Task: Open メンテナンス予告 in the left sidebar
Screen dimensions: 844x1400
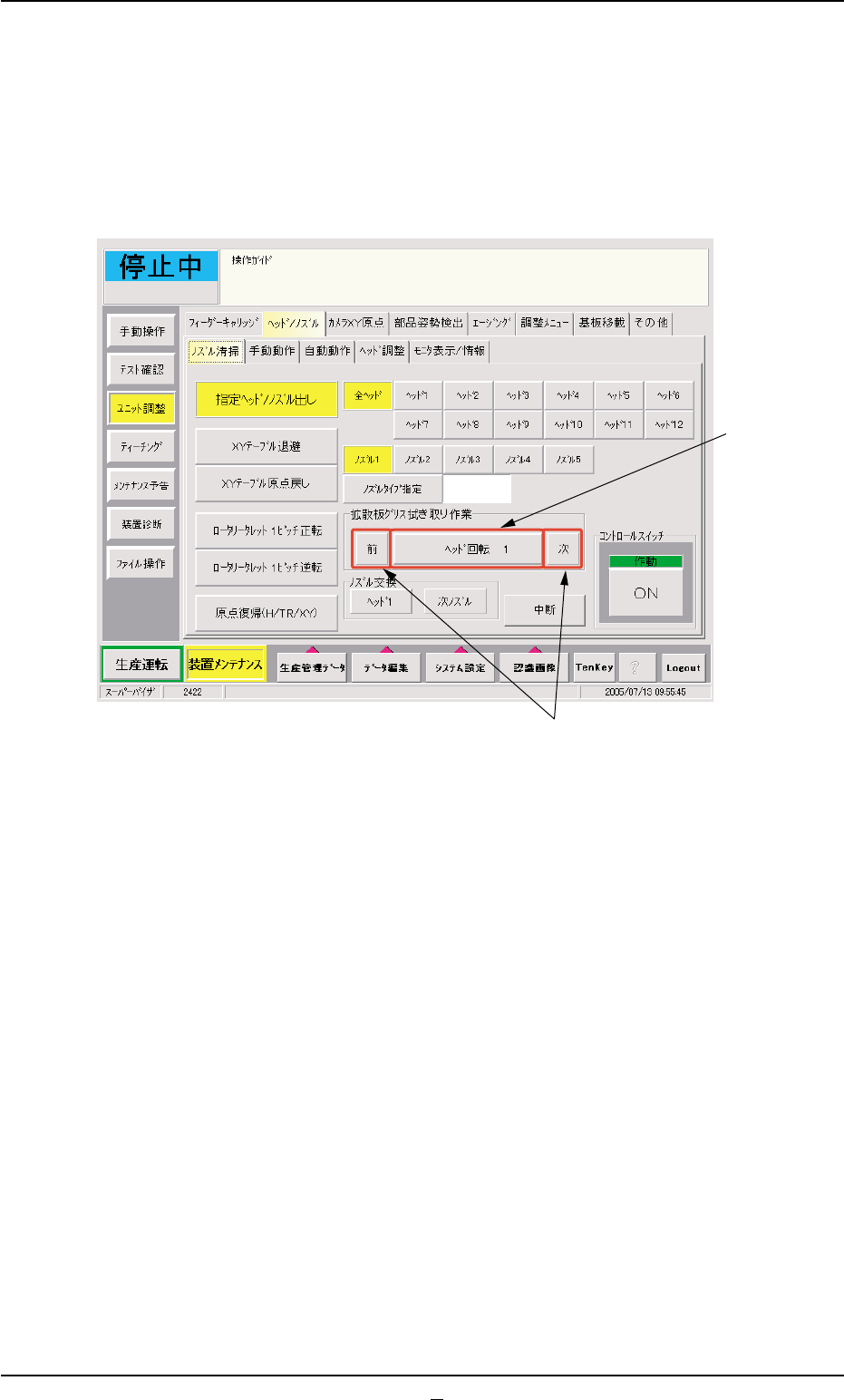Action: [141, 486]
